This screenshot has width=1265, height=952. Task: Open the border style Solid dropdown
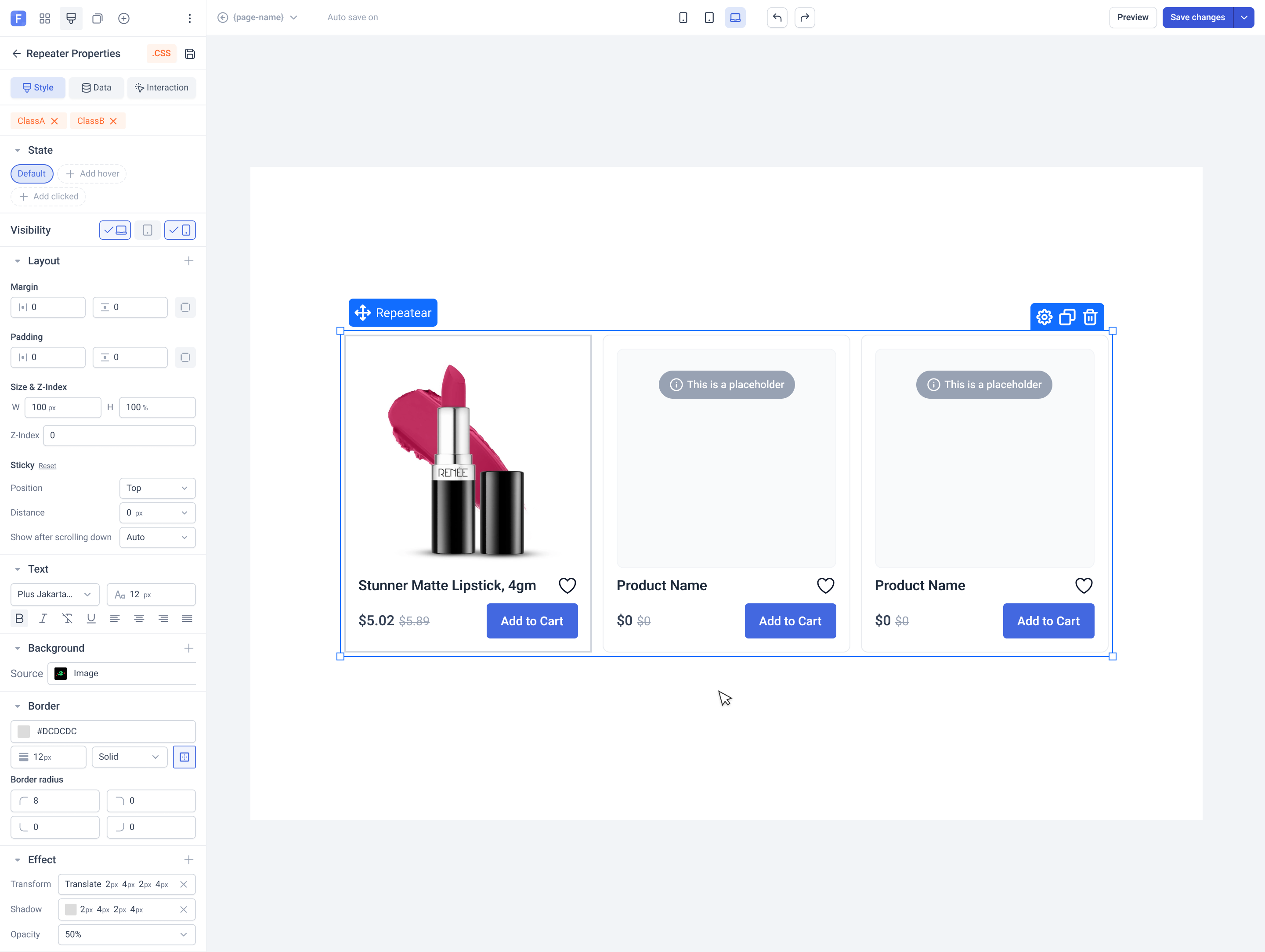click(x=129, y=757)
